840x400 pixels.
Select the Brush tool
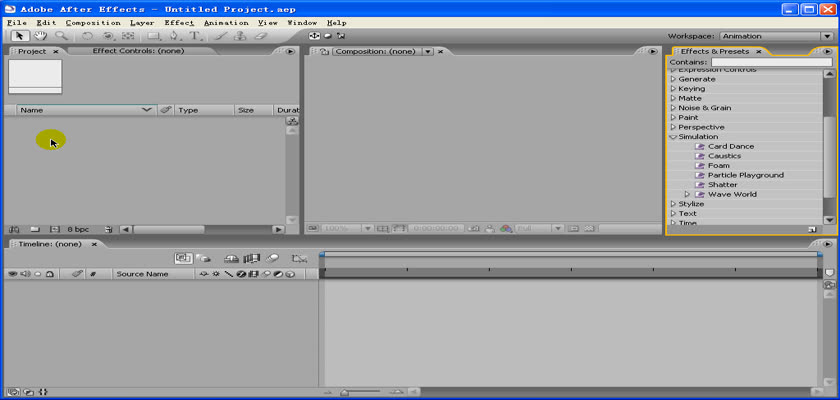click(220, 36)
